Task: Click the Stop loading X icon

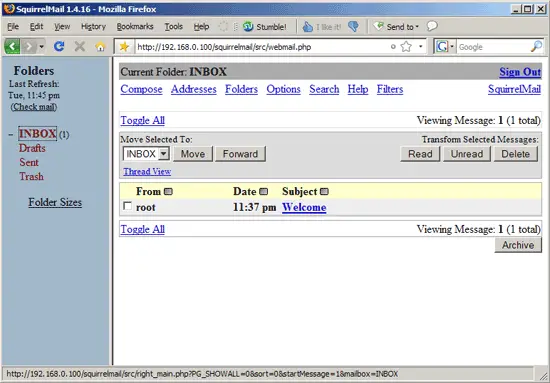Action: click(x=80, y=46)
